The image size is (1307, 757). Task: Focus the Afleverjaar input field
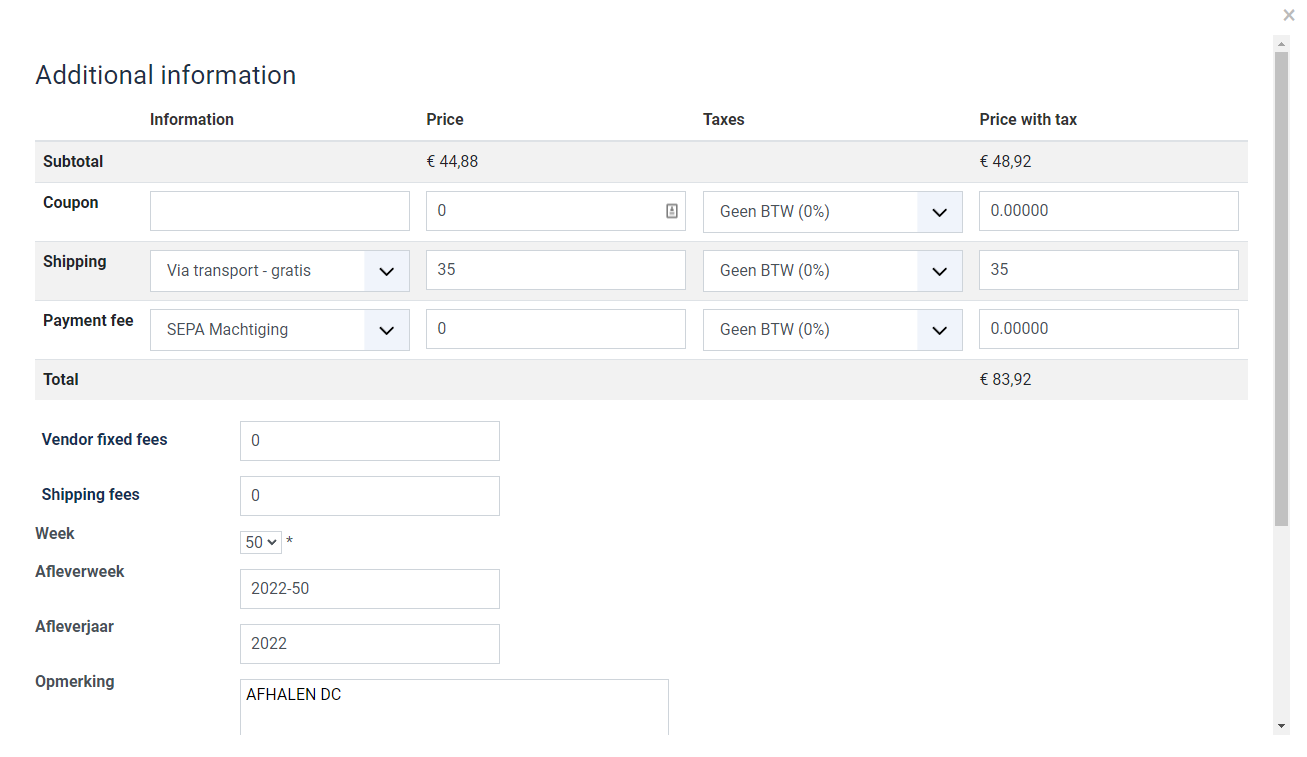pyautogui.click(x=369, y=644)
